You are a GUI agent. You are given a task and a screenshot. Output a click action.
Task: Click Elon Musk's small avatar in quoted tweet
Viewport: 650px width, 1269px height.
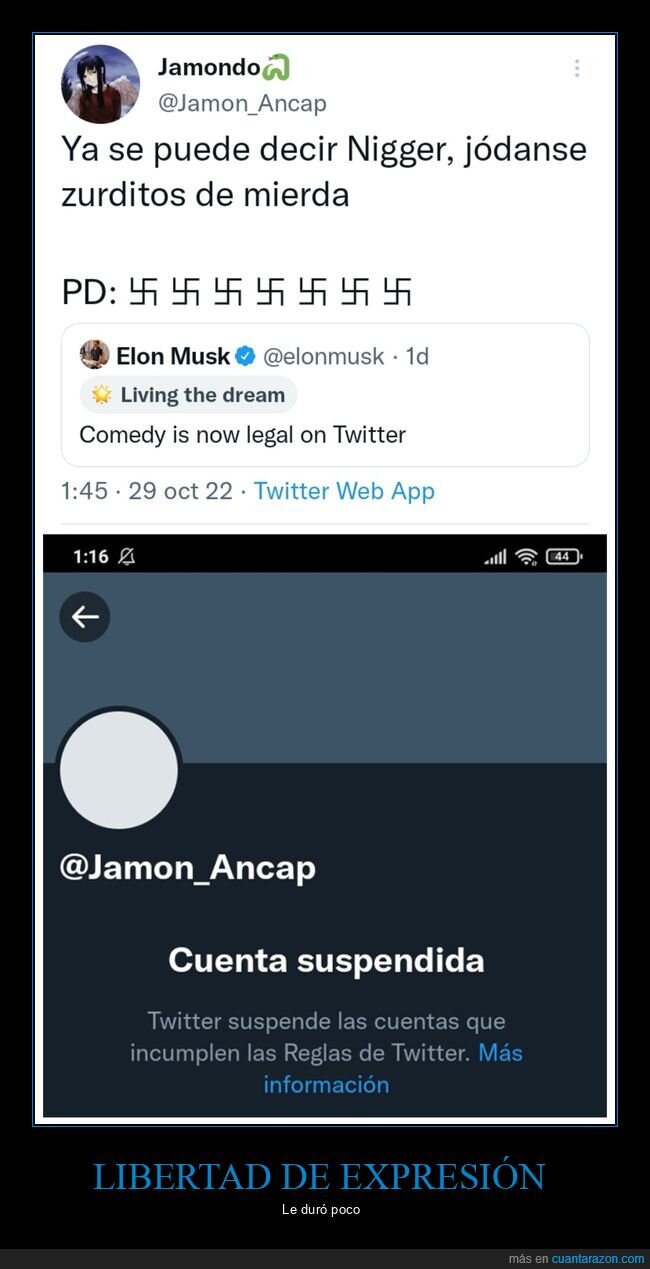click(x=95, y=354)
